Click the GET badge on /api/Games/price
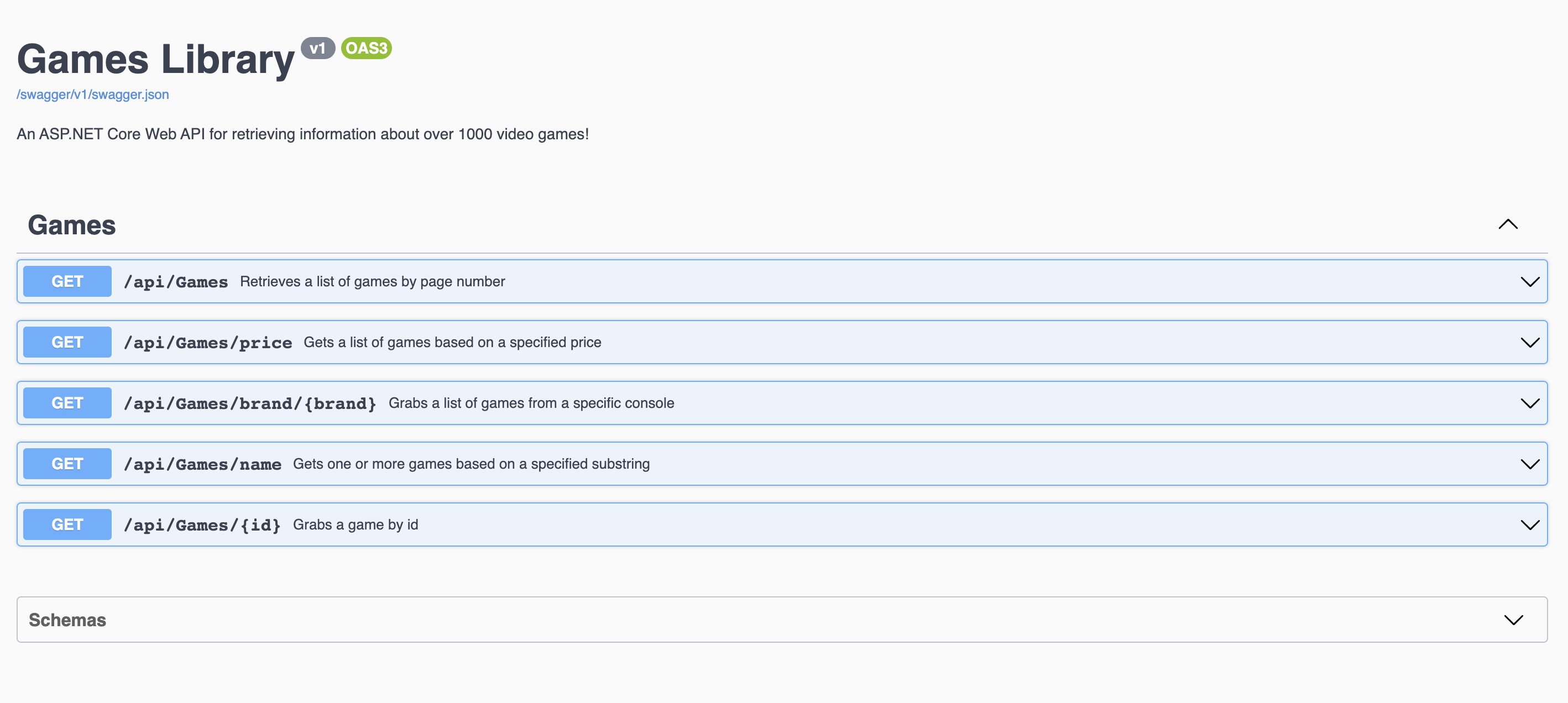The width and height of the screenshot is (1568, 703). tap(66, 342)
